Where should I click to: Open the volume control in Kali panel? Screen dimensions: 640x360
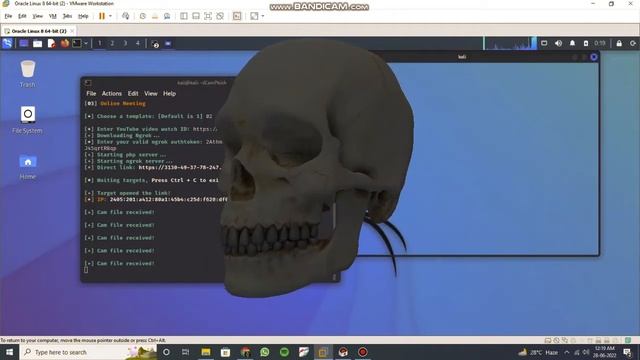coord(558,43)
